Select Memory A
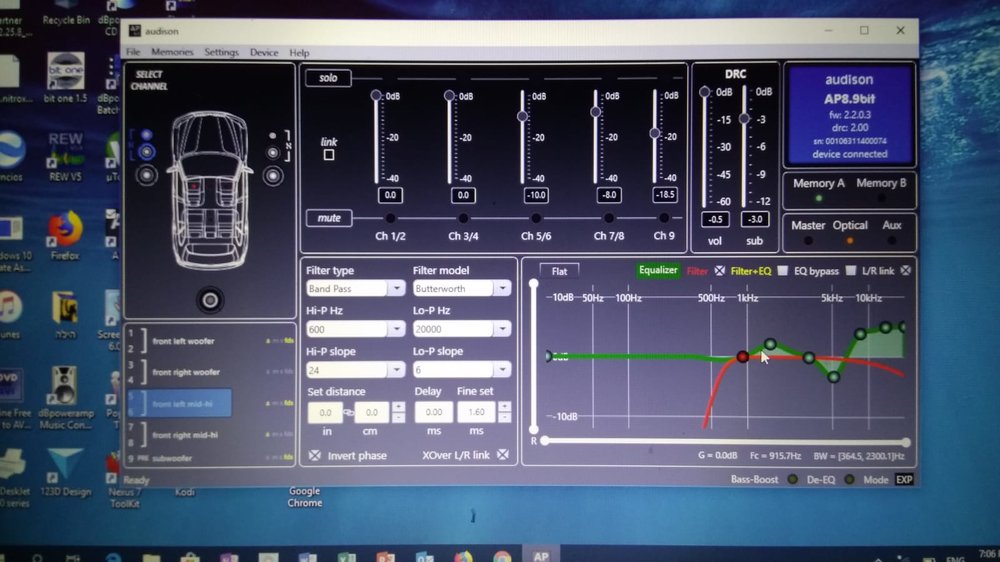The width and height of the screenshot is (1000, 562). [819, 184]
